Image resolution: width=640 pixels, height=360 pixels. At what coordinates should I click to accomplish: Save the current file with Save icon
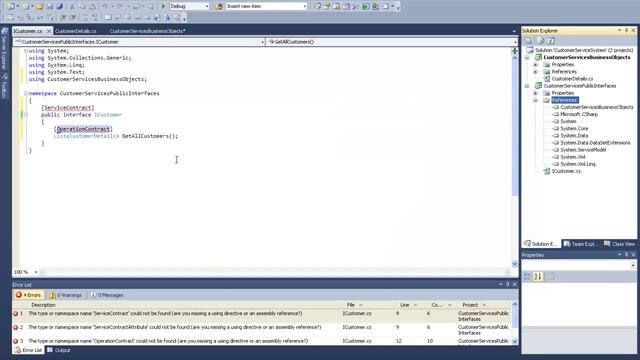tap(50, 6)
